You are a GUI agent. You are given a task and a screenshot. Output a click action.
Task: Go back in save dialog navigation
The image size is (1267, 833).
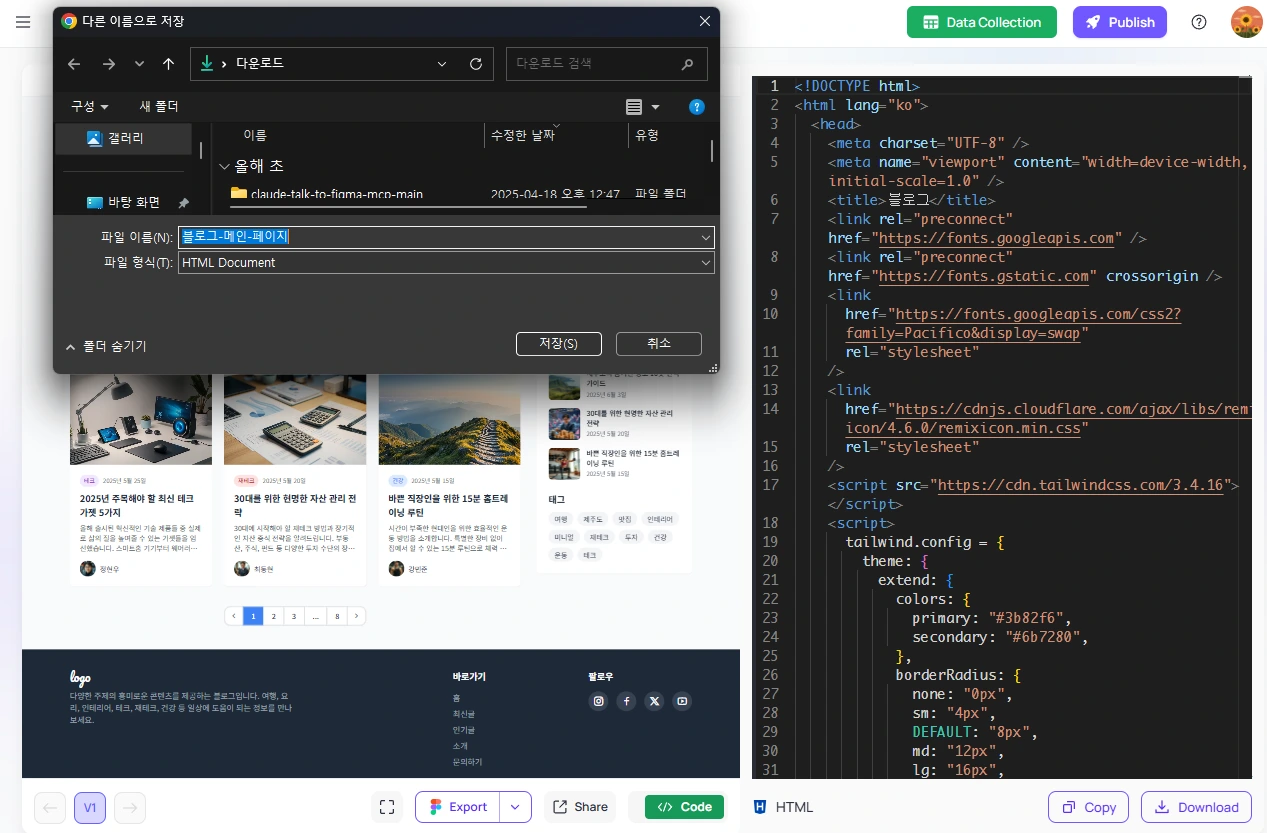click(74, 64)
